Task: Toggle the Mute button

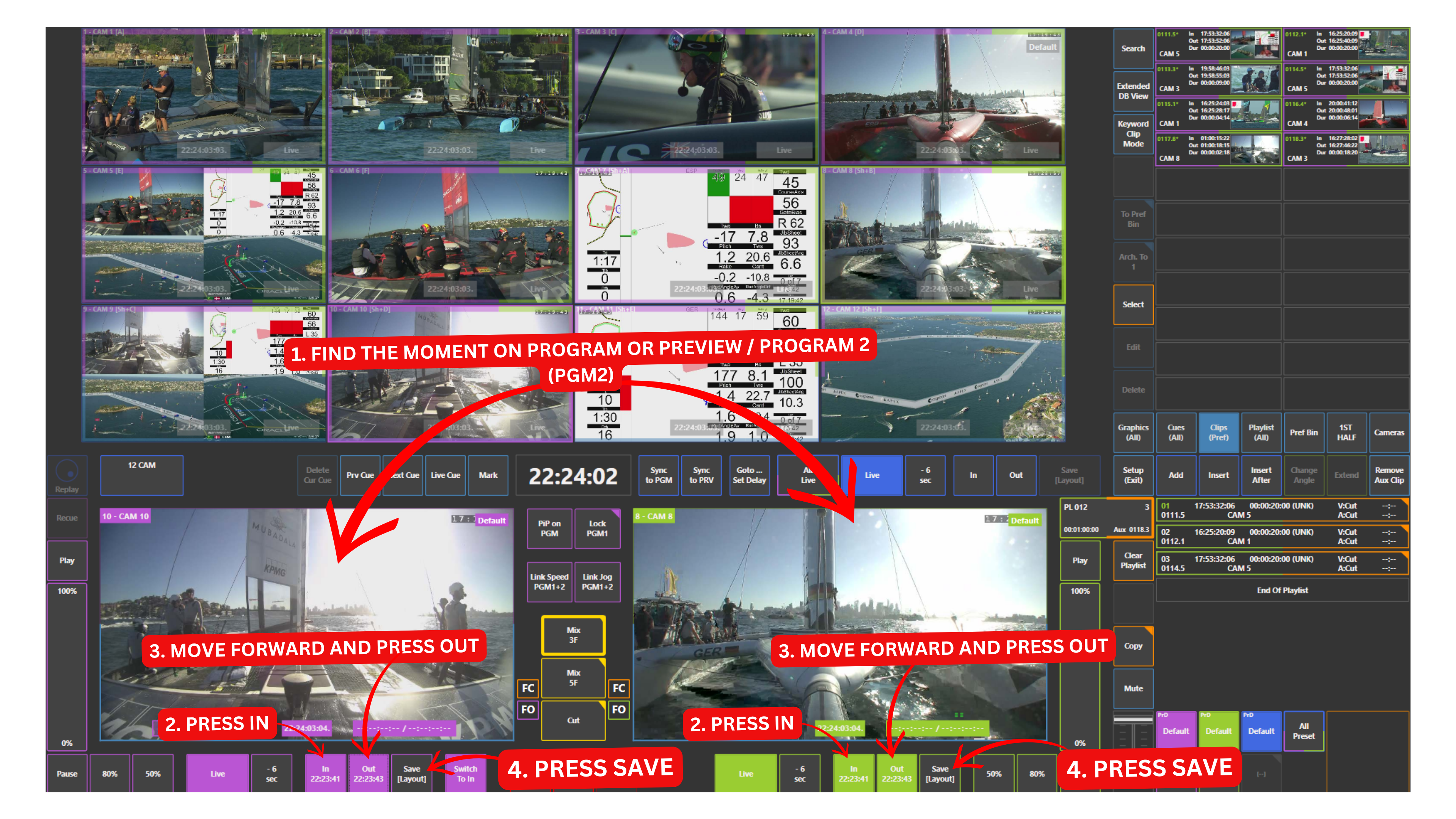Action: point(1133,688)
